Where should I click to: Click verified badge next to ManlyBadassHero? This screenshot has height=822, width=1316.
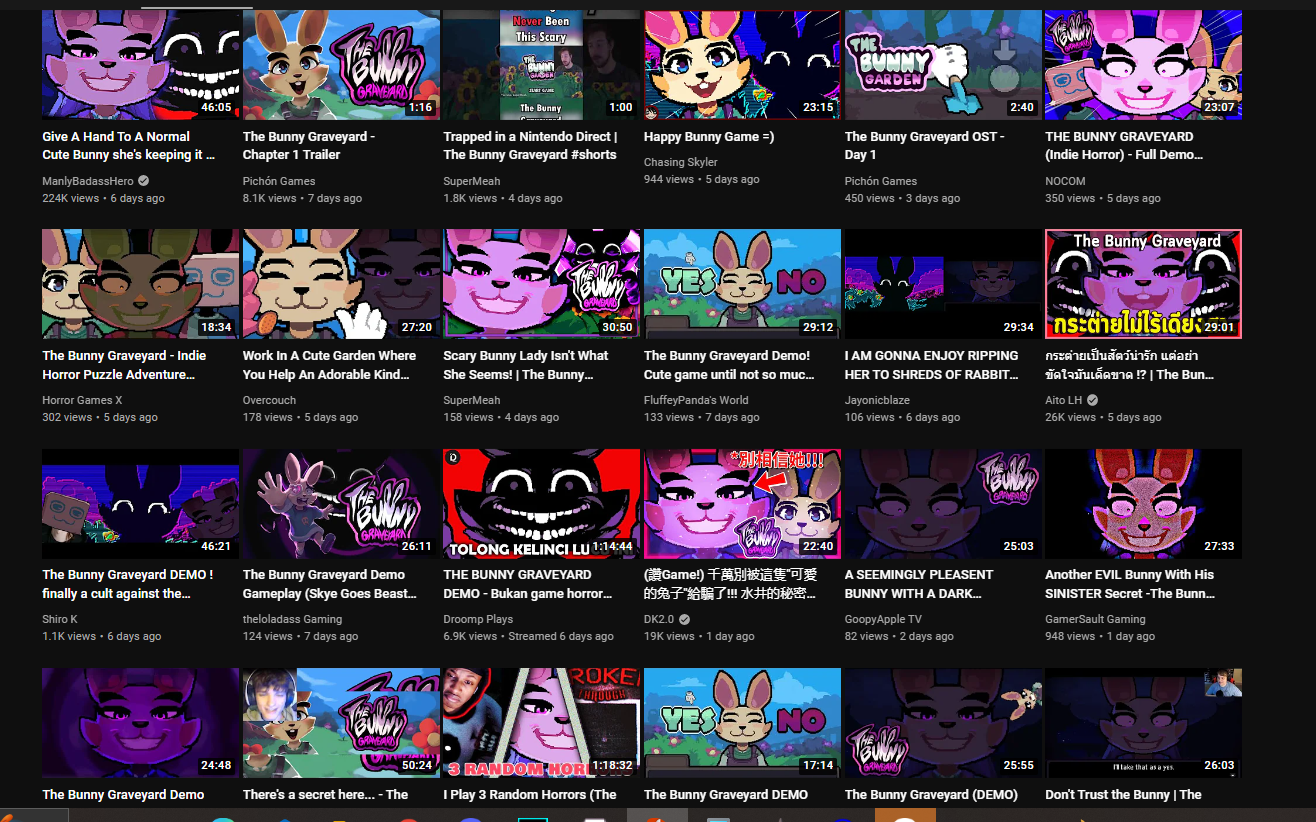pos(143,181)
